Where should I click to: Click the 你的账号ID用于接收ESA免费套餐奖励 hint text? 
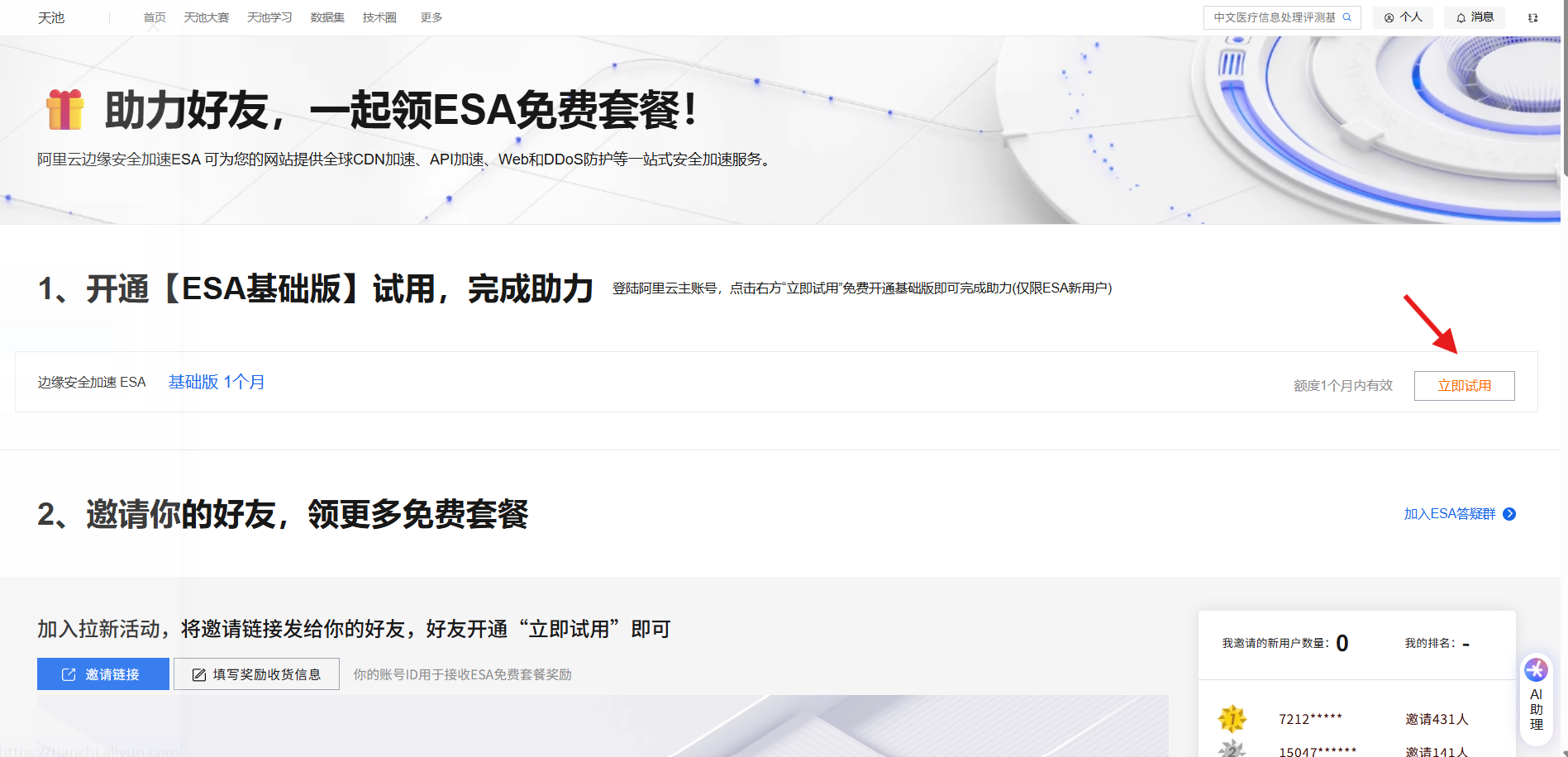[x=462, y=674]
